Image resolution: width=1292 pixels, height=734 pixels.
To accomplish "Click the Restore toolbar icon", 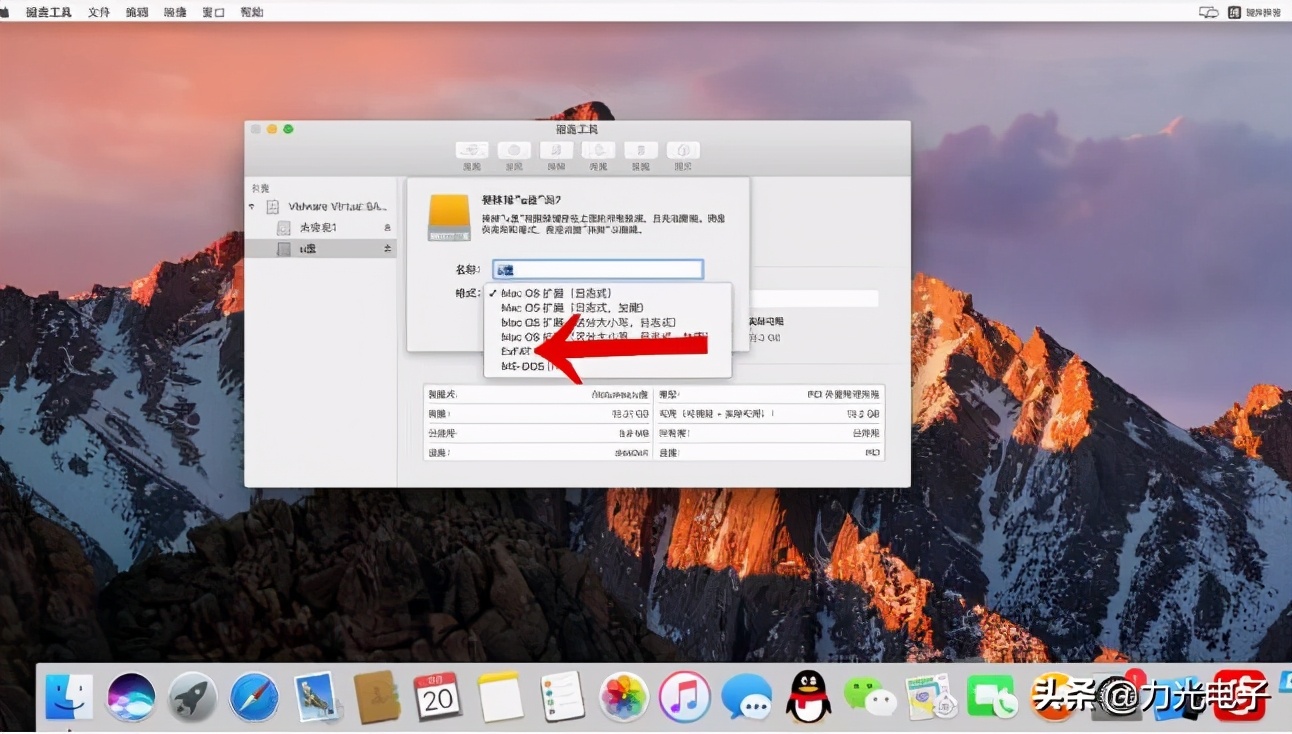I will pyautogui.click(x=598, y=150).
